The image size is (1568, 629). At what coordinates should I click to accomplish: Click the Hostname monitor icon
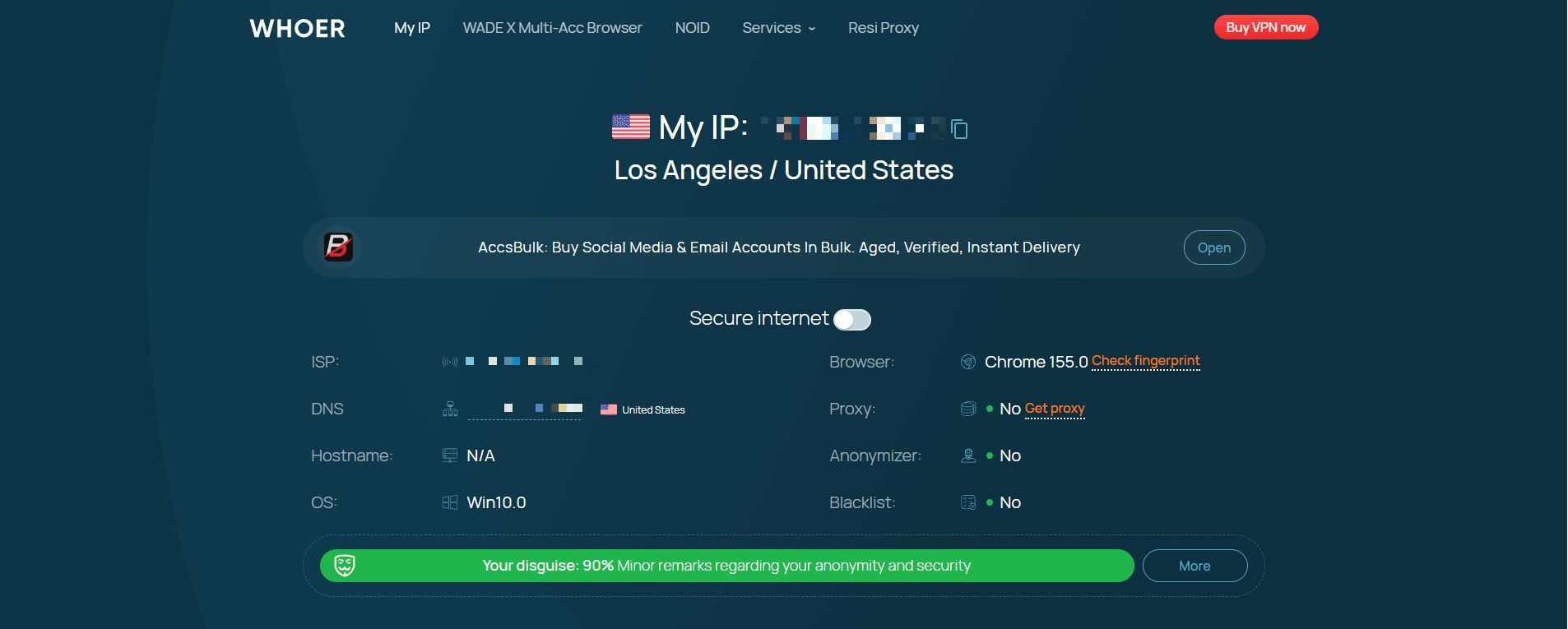(450, 456)
